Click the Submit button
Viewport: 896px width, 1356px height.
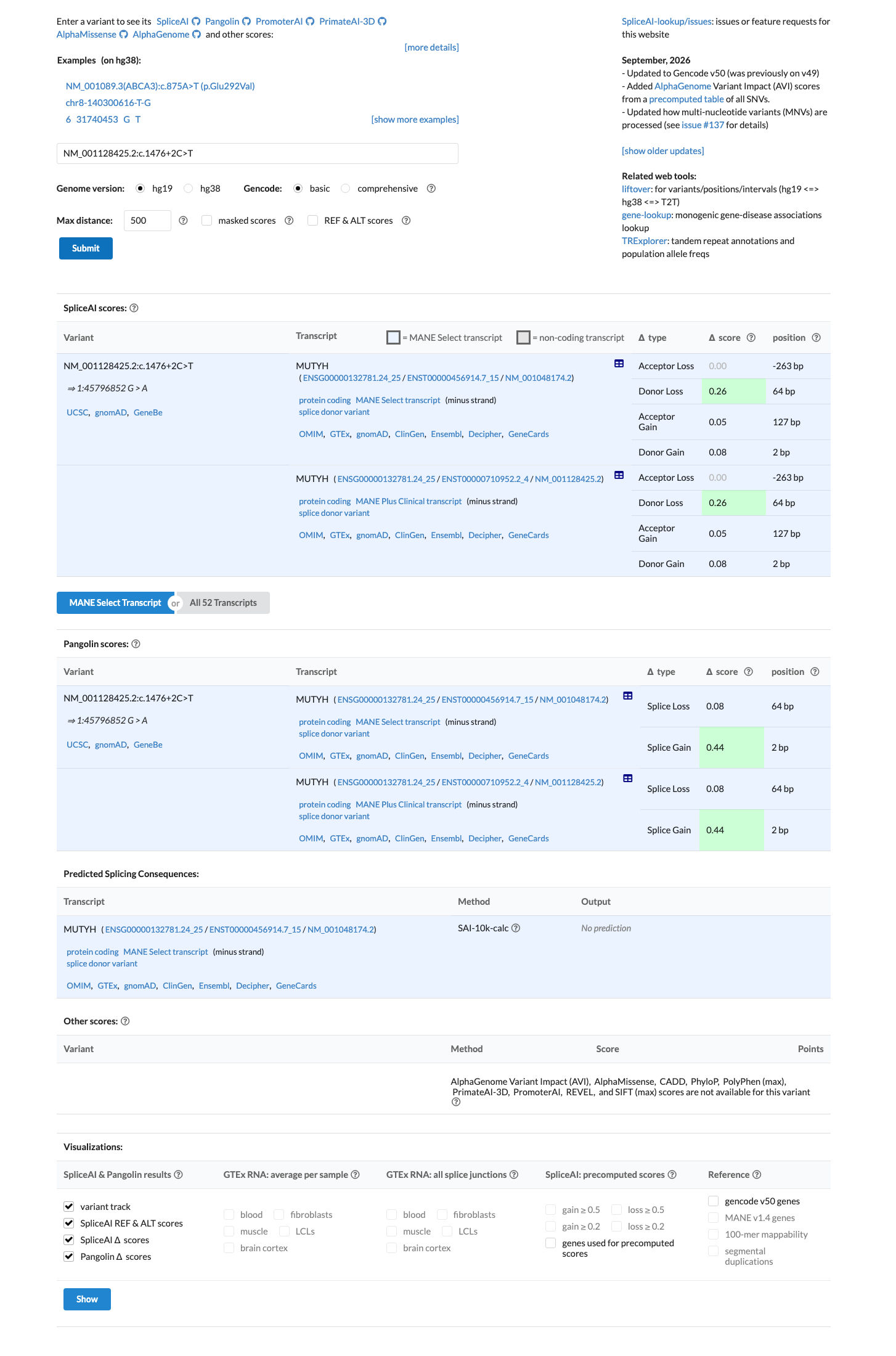coord(86,248)
